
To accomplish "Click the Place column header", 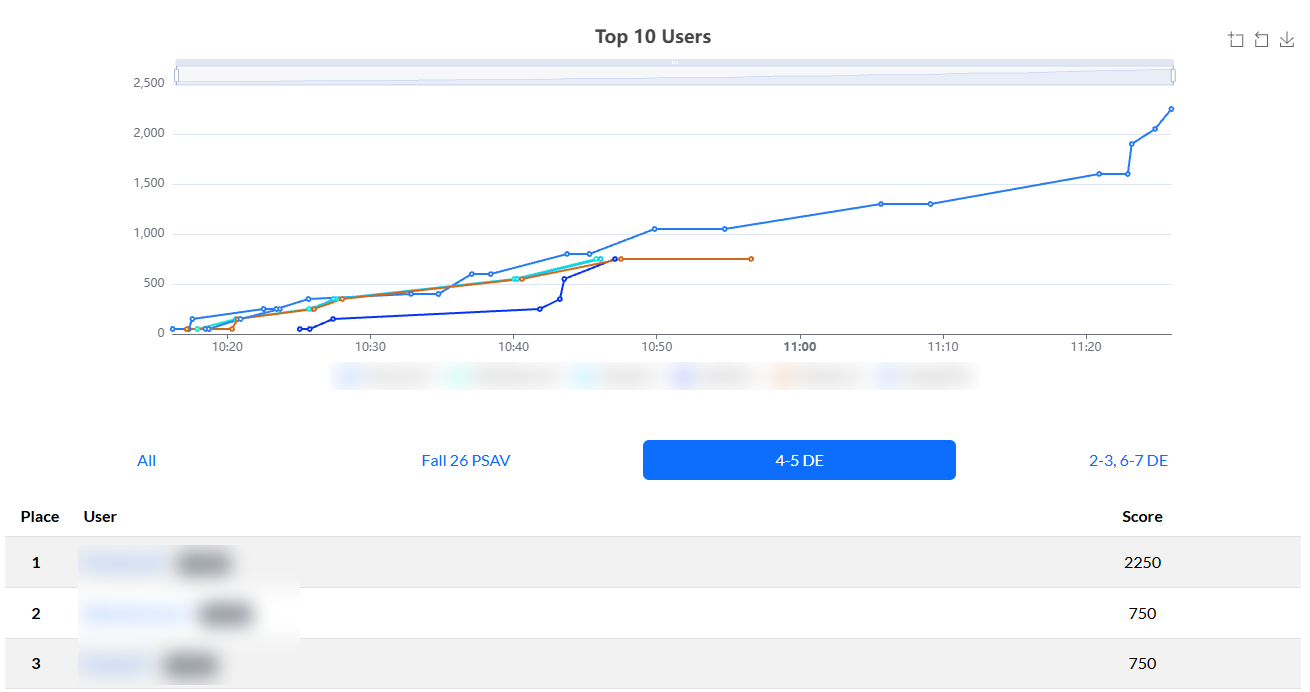I will click(x=40, y=517).
